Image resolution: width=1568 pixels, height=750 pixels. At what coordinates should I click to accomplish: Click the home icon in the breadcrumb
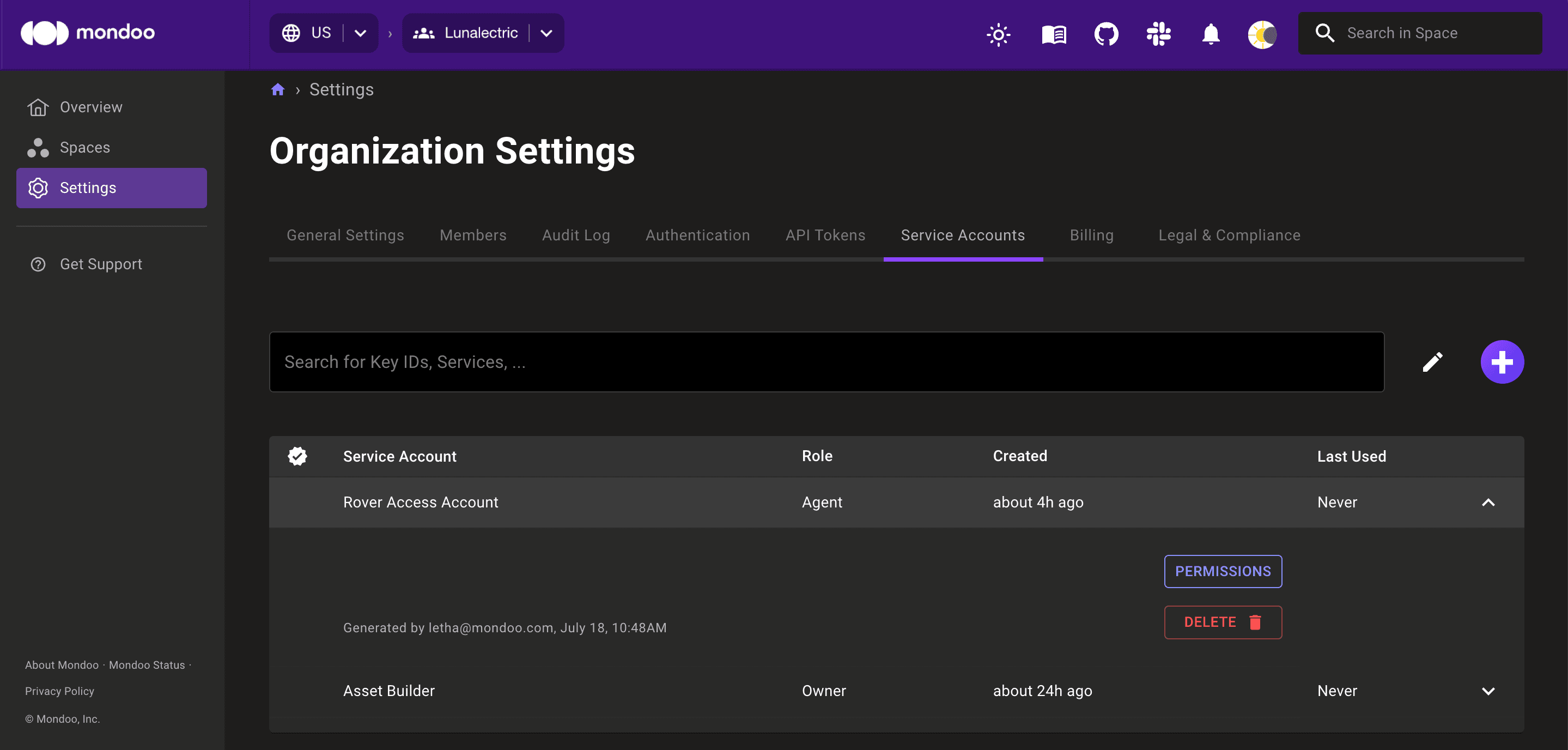coord(277,89)
